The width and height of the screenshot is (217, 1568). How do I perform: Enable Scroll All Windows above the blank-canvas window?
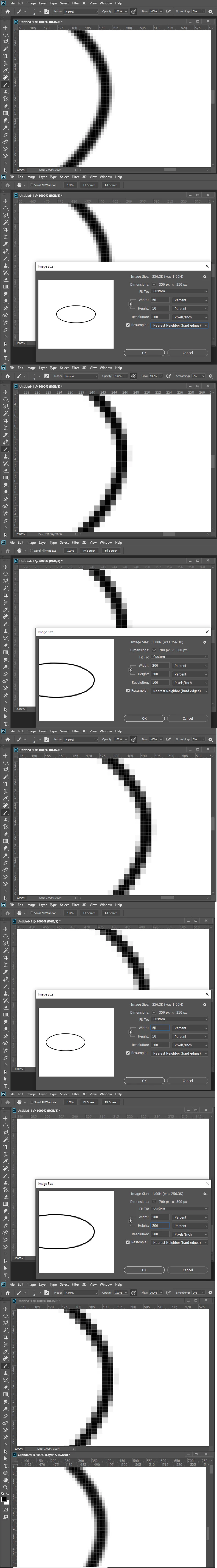(x=31, y=1102)
